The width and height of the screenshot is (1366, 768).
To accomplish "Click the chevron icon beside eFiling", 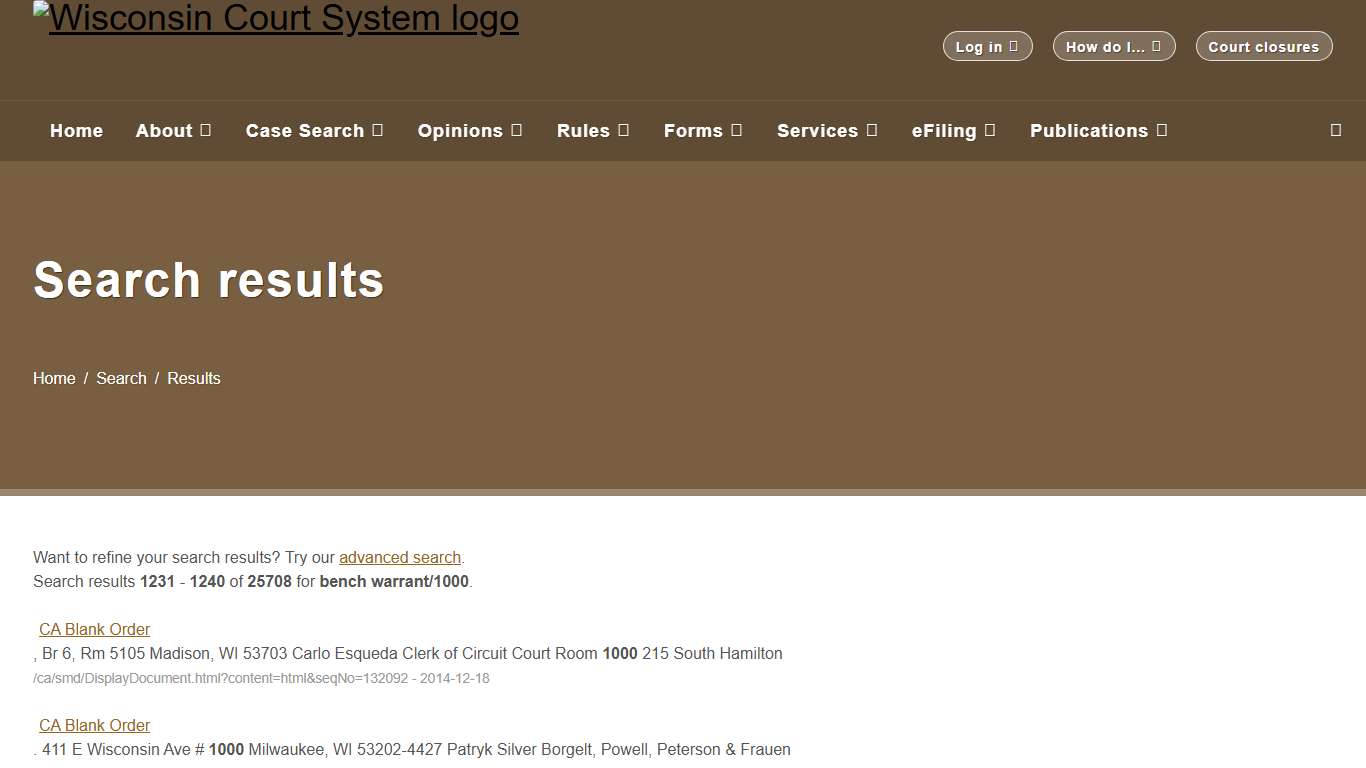I will tap(990, 130).
